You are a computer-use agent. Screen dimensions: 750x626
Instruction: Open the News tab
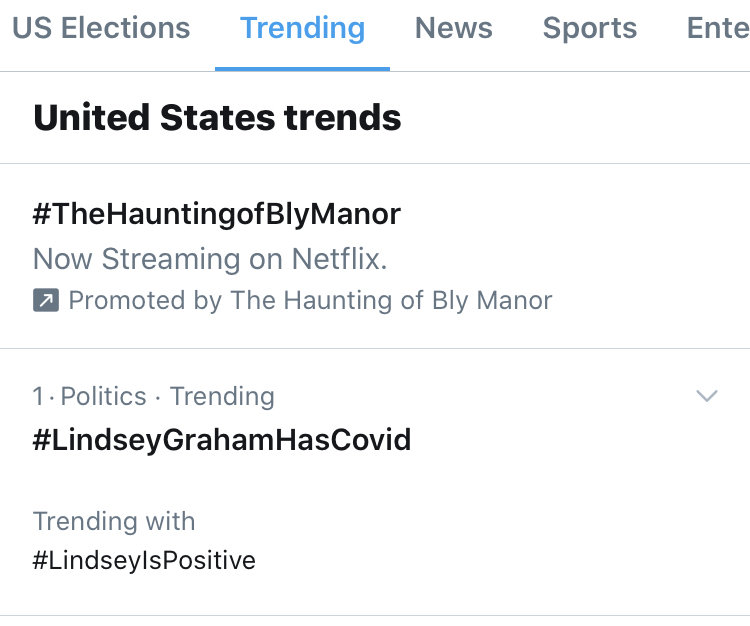pyautogui.click(x=454, y=28)
